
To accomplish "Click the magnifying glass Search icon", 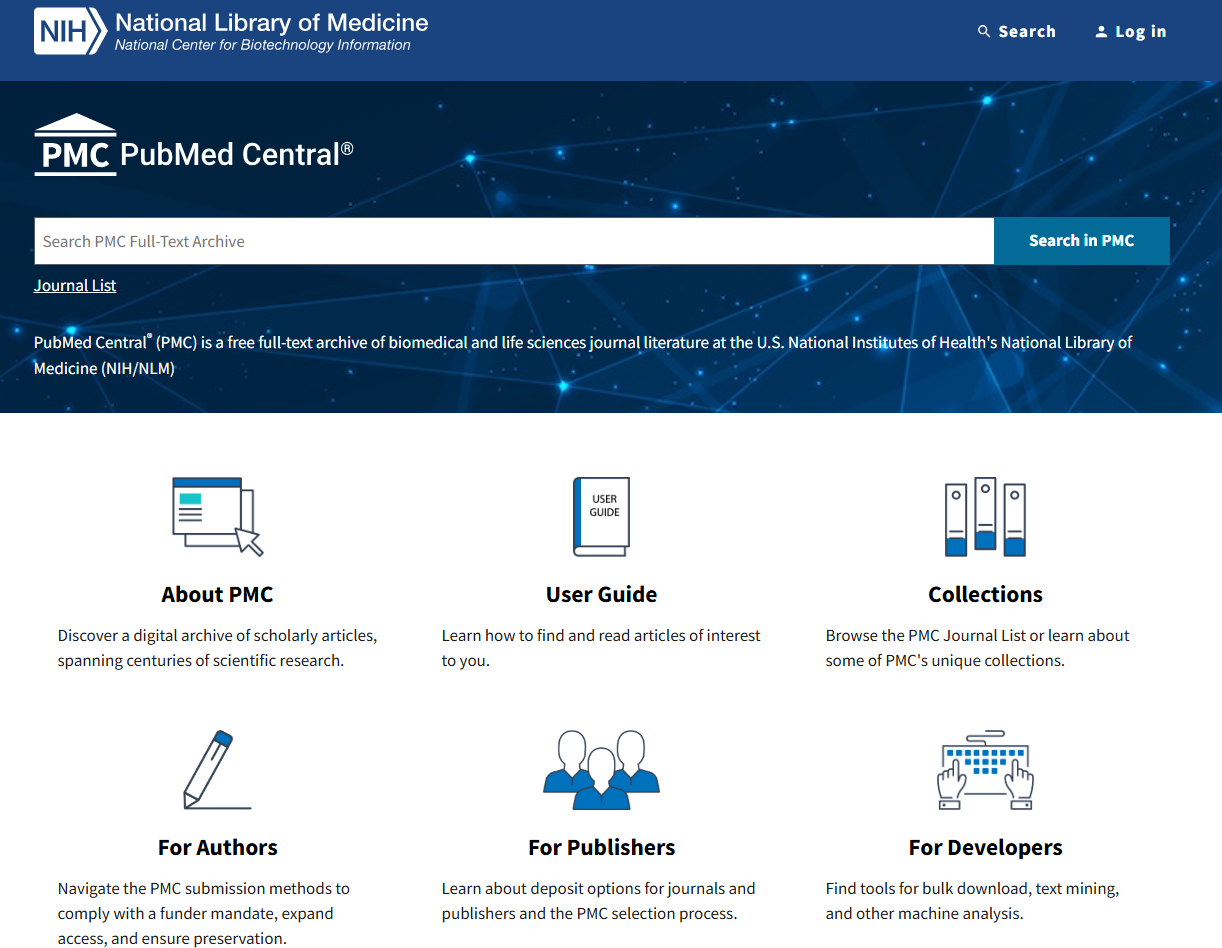I will tap(983, 31).
